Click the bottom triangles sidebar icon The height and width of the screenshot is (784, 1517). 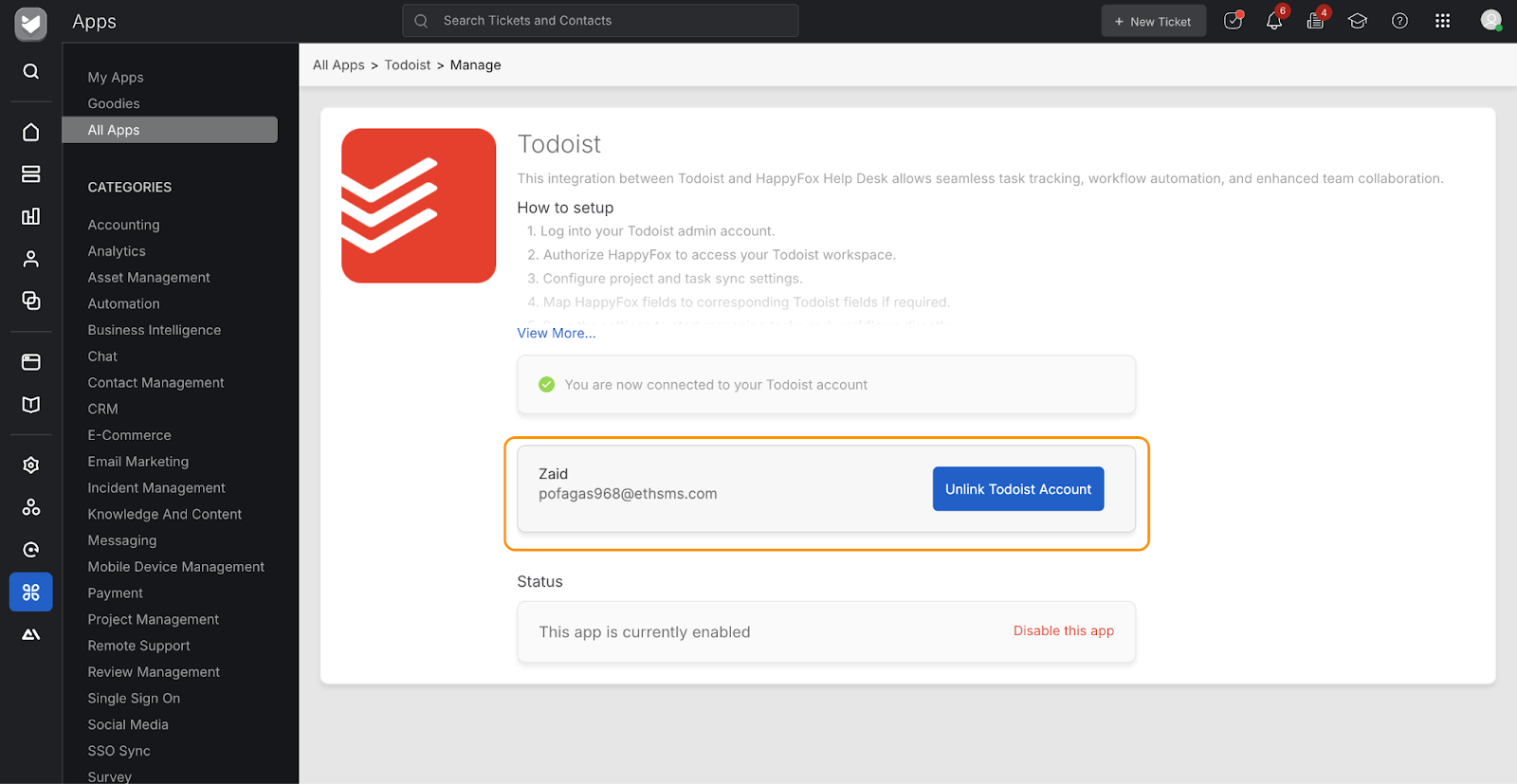click(x=31, y=634)
